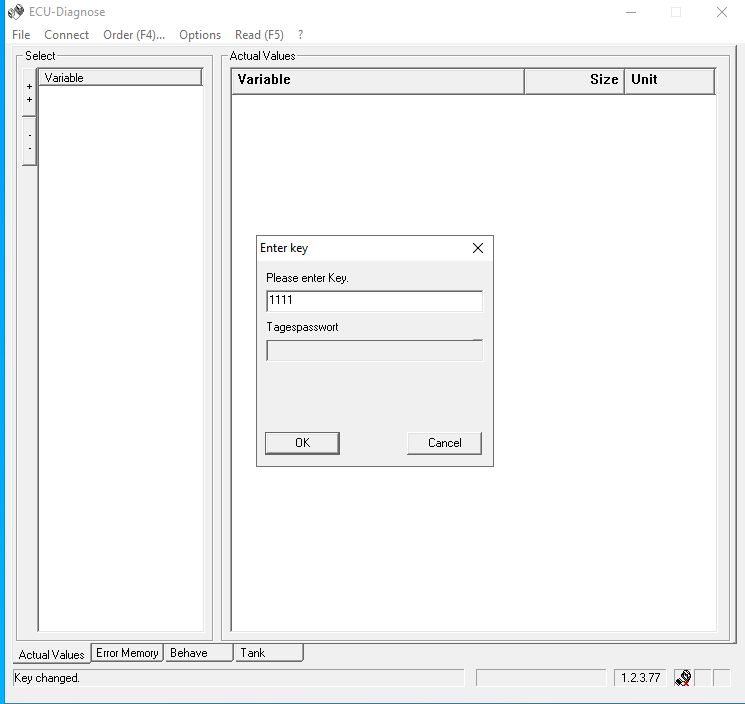The image size is (745, 704).
Task: Confirm the key with OK
Action: [302, 443]
